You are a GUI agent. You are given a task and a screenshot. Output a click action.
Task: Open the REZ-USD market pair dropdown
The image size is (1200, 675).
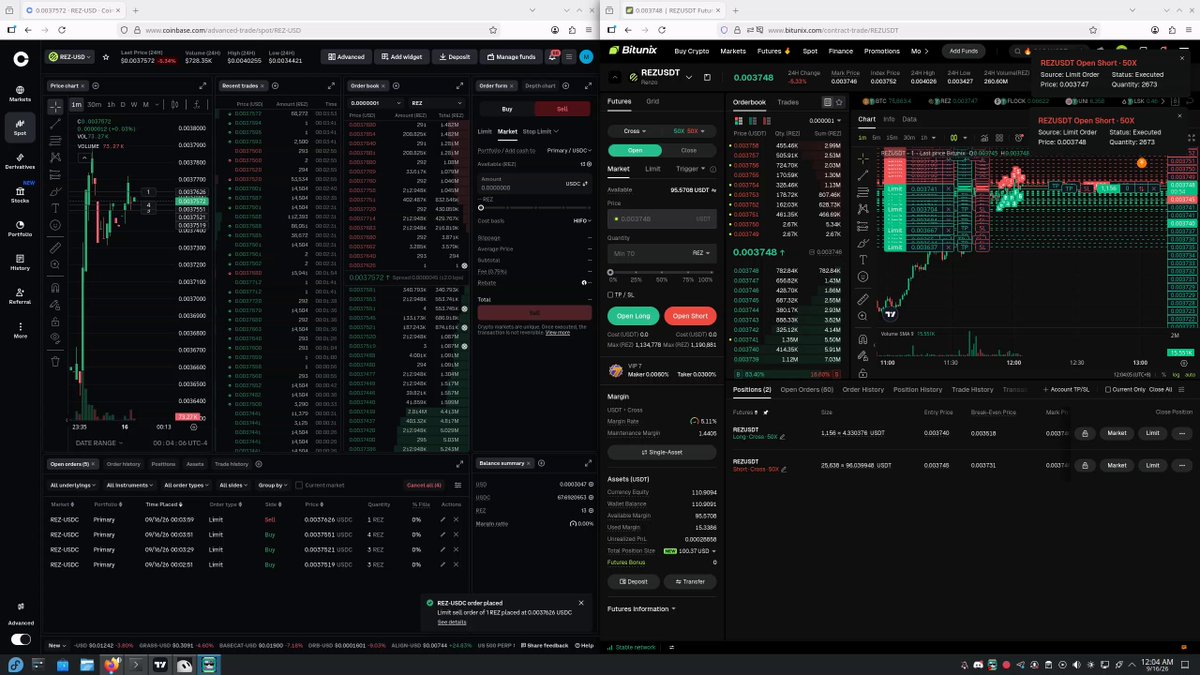point(70,57)
